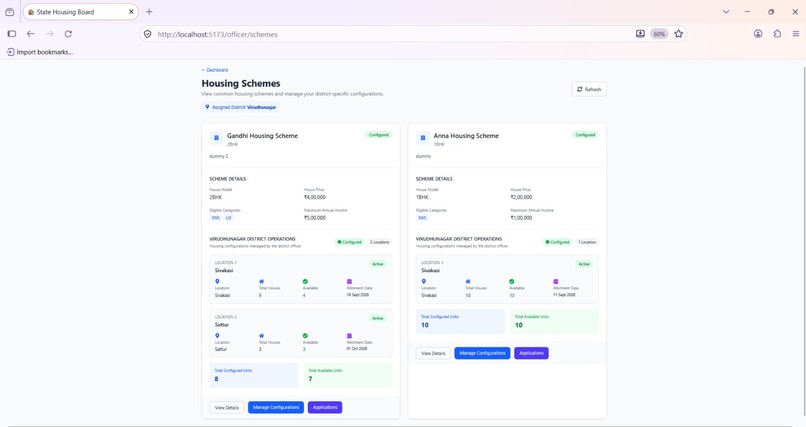Close the State Housing Board tab
The height and width of the screenshot is (427, 806).
tap(131, 12)
